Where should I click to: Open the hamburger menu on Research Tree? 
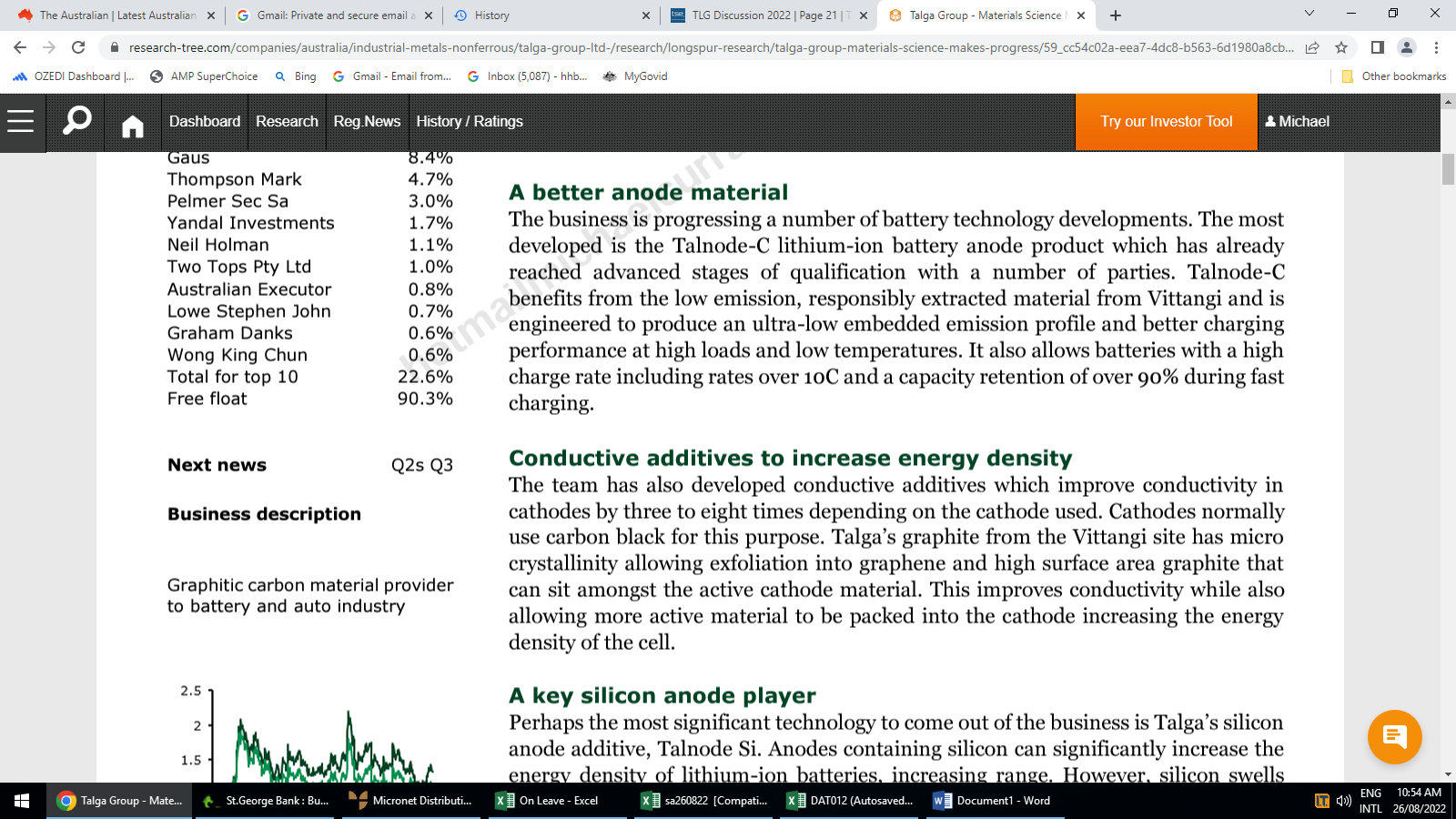tap(21, 121)
